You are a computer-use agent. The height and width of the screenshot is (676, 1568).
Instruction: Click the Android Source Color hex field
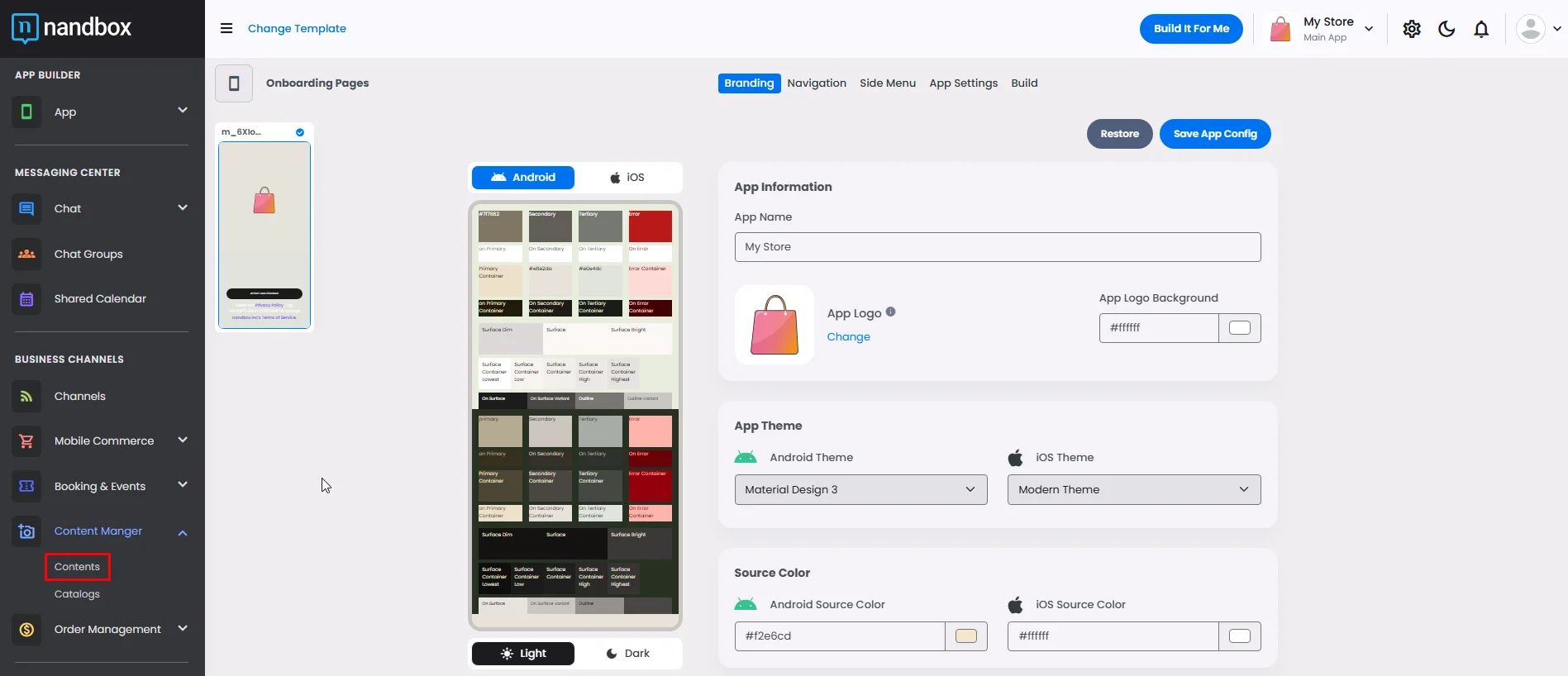click(x=840, y=636)
